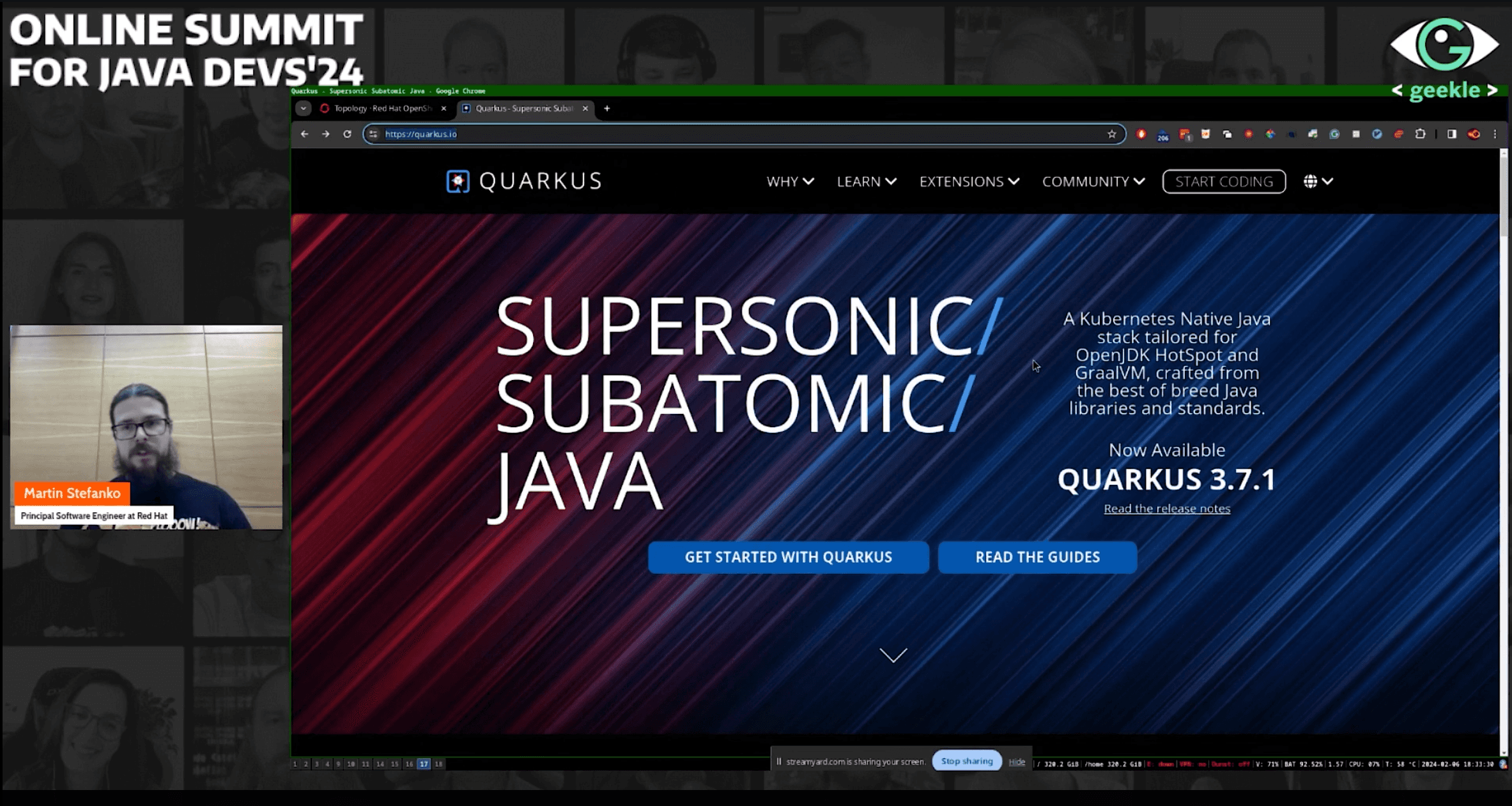Screen dimensions: 1512x806
Task: Click Martin Stefanko's webcam video
Action: pos(146,427)
